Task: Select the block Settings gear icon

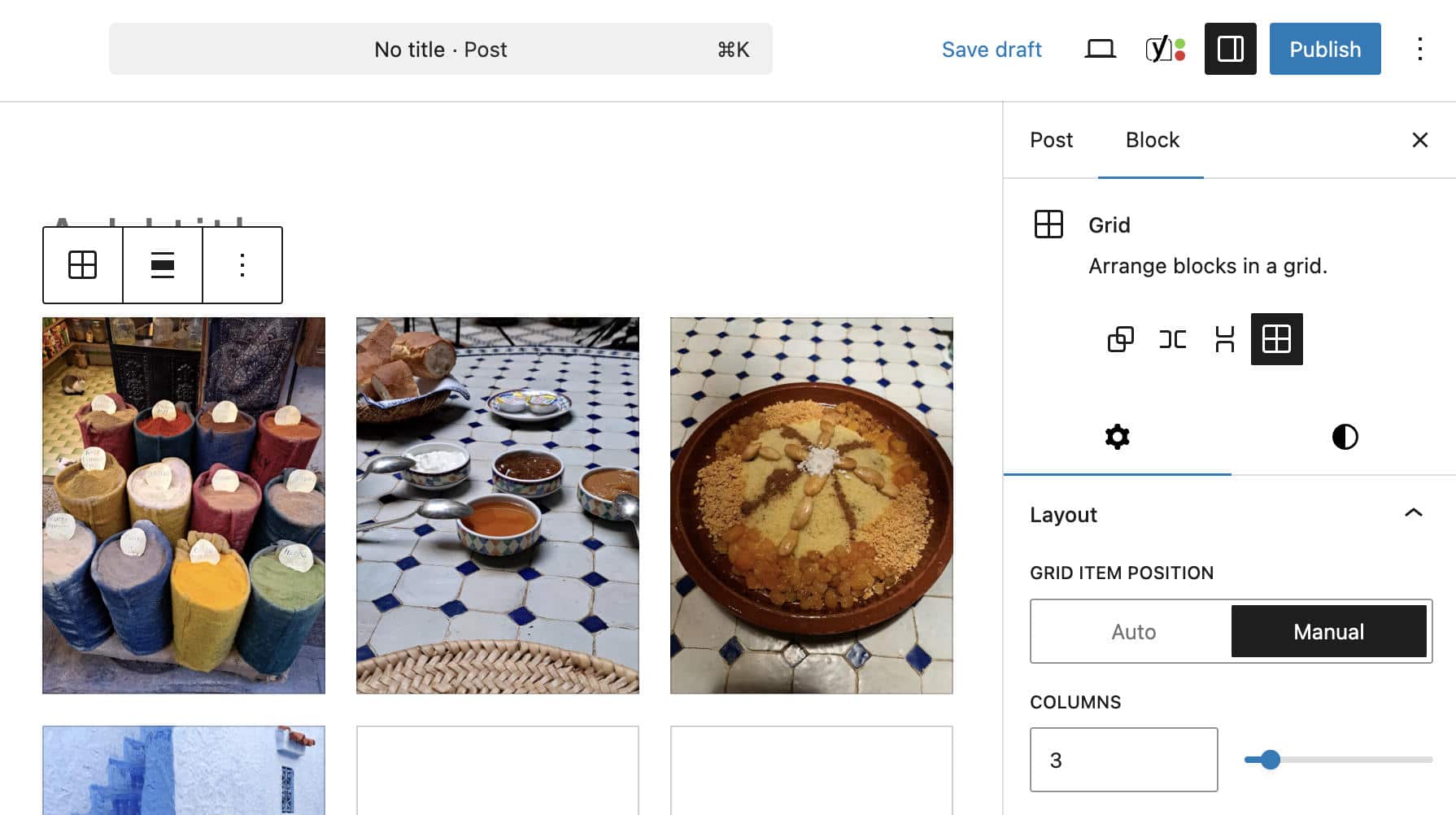Action: click(1117, 437)
